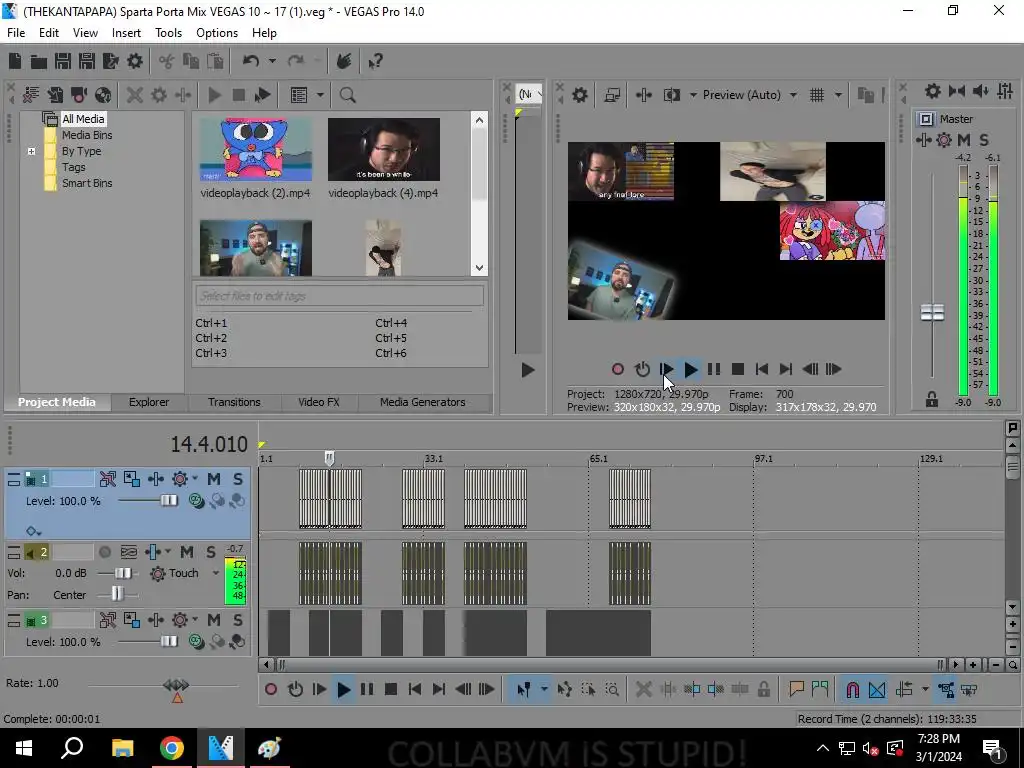Screen dimensions: 1024x768
Task: Select Zoom Edit Tool magnifier in timeline toolbar
Action: pyautogui.click(x=612, y=690)
